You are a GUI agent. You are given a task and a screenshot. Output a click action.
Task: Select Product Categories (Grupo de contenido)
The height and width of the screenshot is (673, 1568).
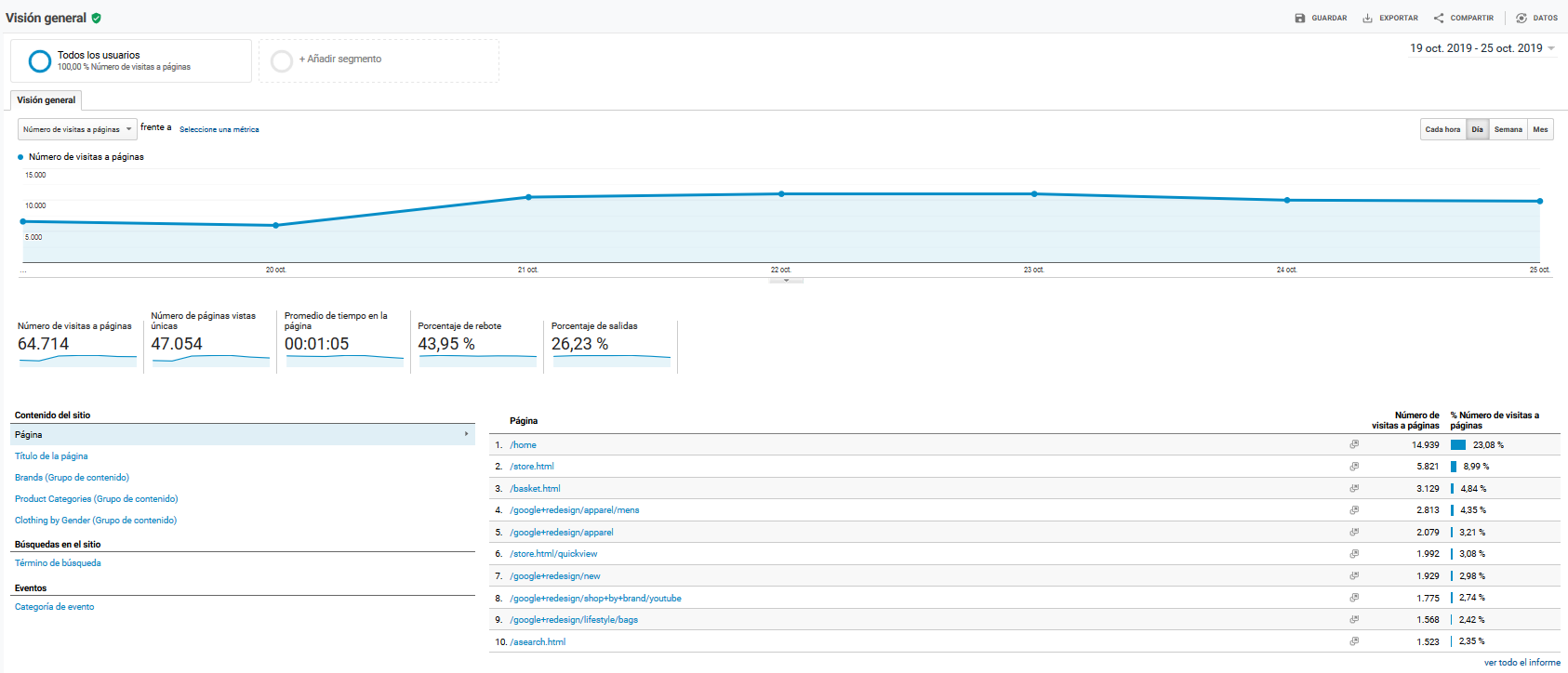pos(97,499)
